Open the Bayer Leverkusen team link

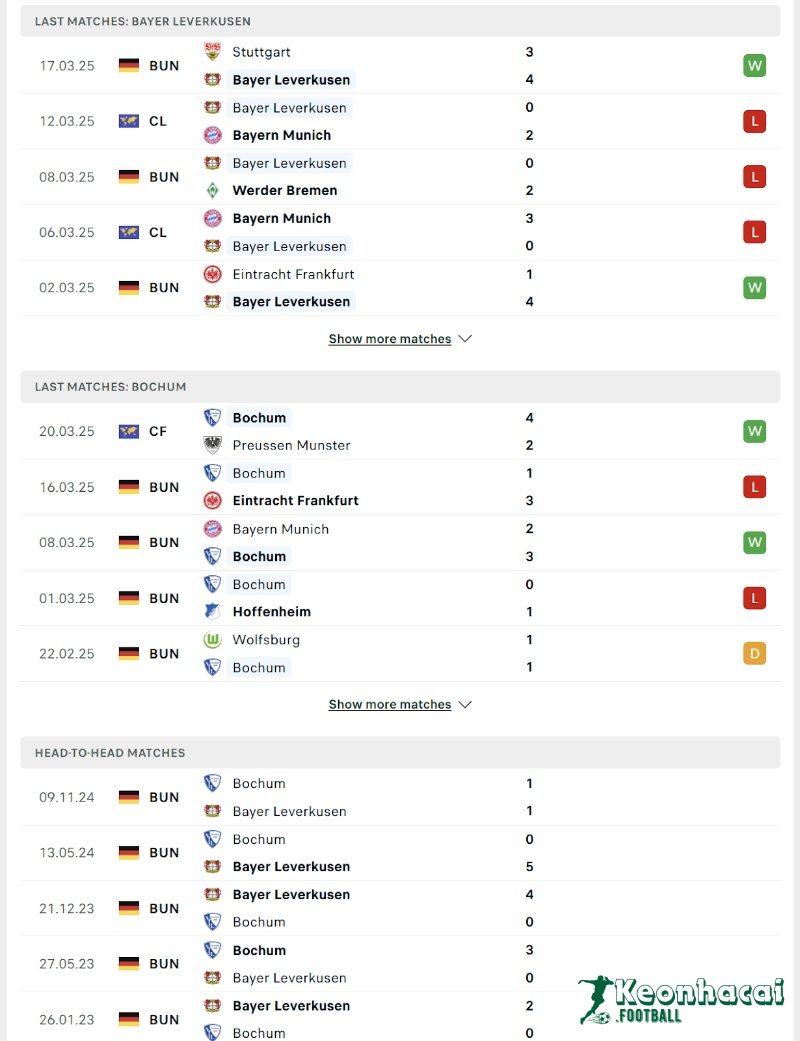coord(292,79)
